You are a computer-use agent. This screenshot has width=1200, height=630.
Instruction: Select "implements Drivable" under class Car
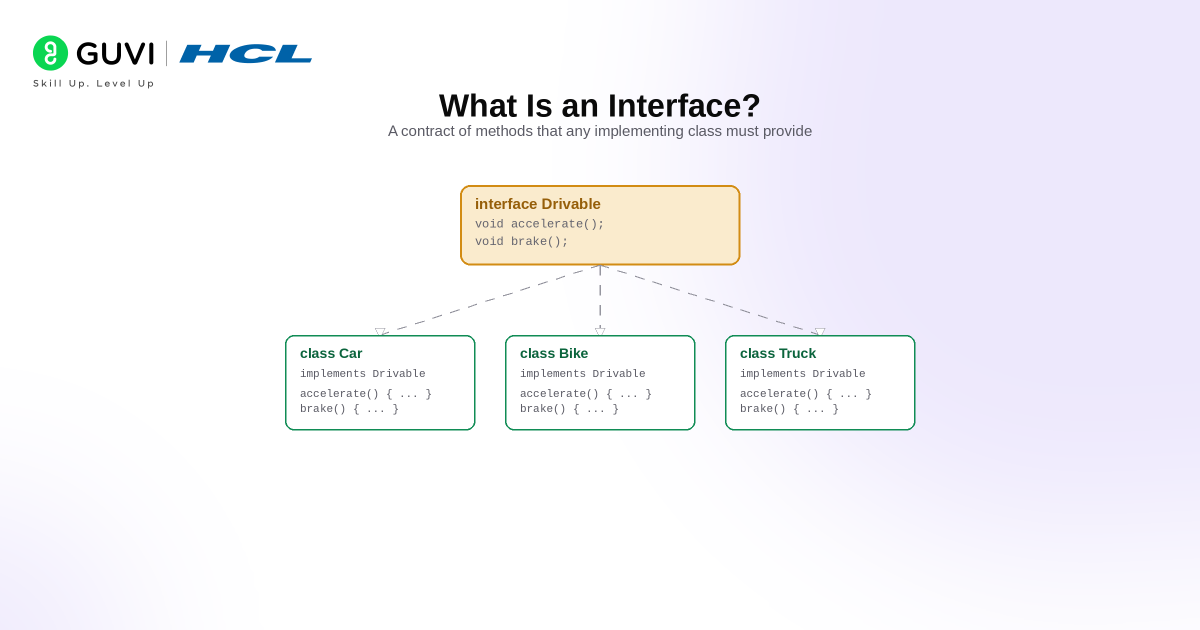[363, 374]
